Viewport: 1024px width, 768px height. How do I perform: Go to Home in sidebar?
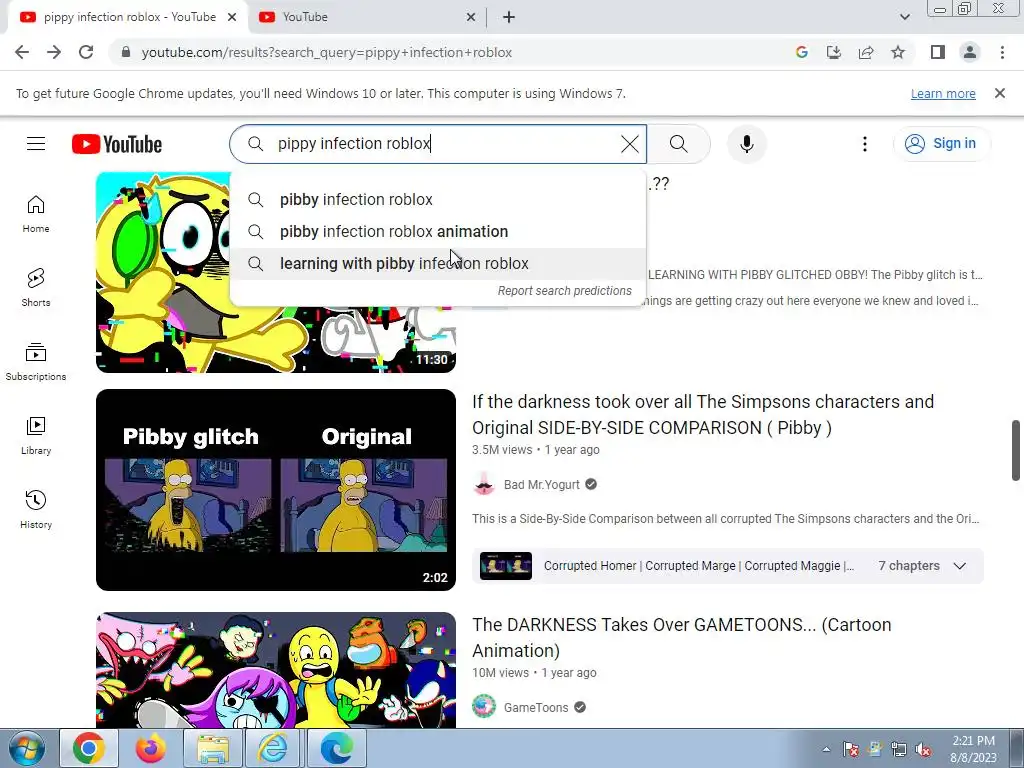click(x=36, y=214)
